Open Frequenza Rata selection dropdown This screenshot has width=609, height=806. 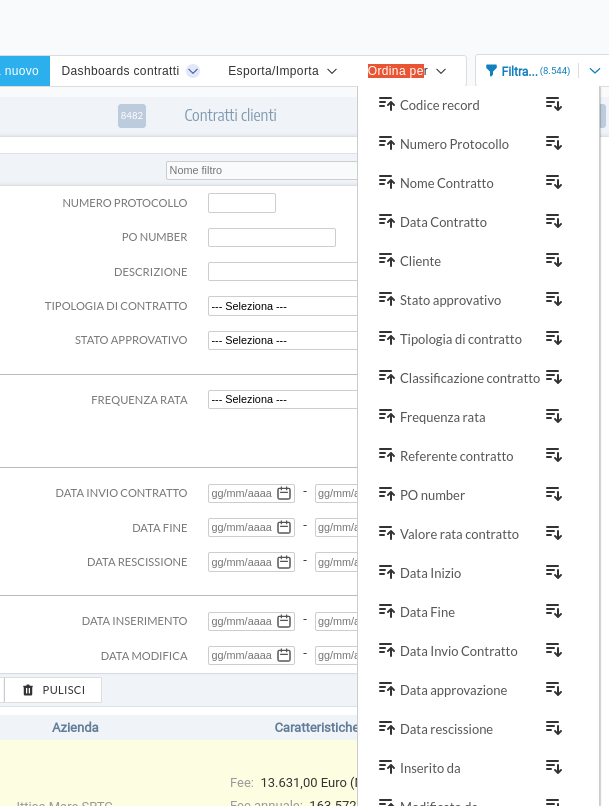283,399
